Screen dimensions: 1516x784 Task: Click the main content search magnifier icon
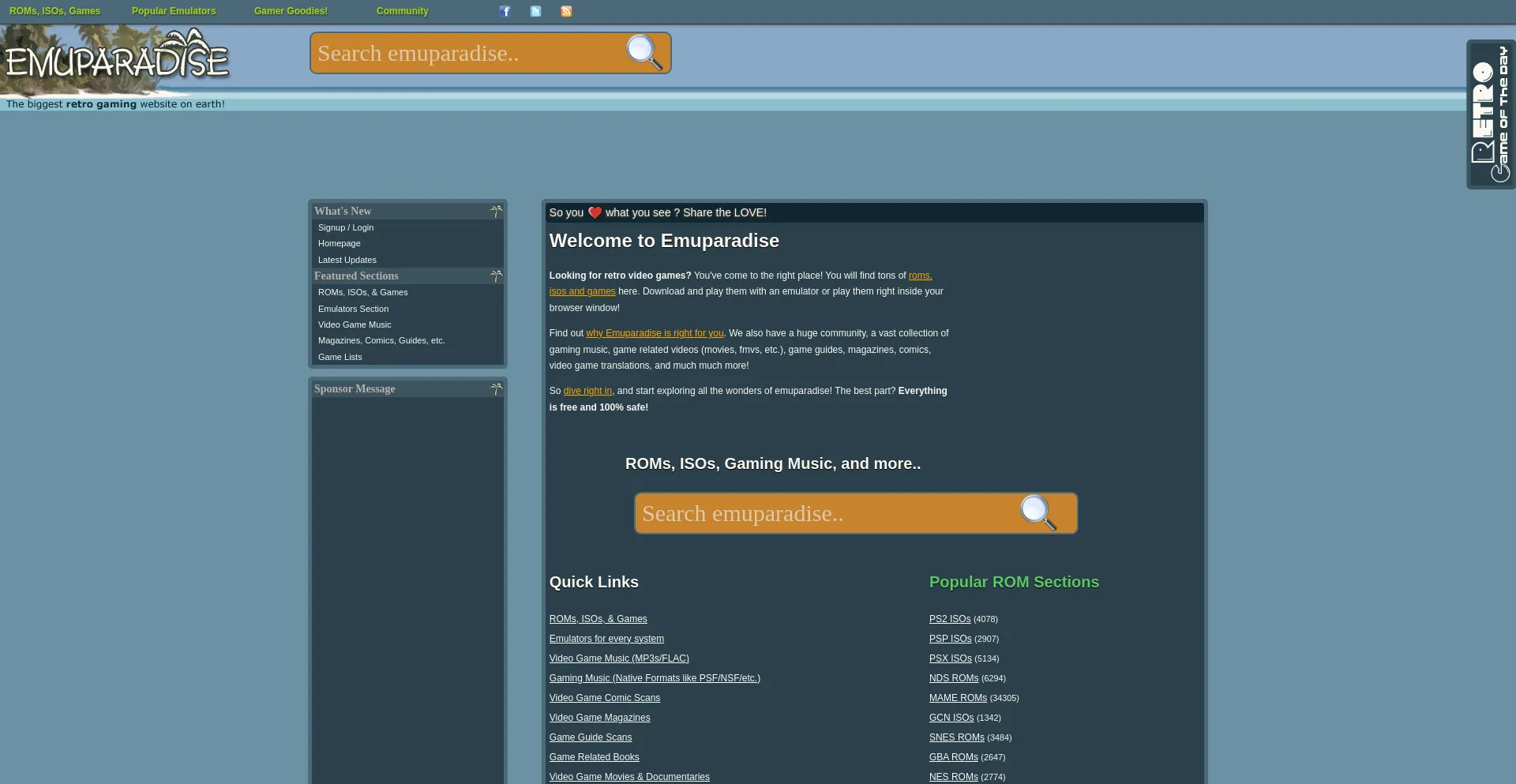(1038, 513)
